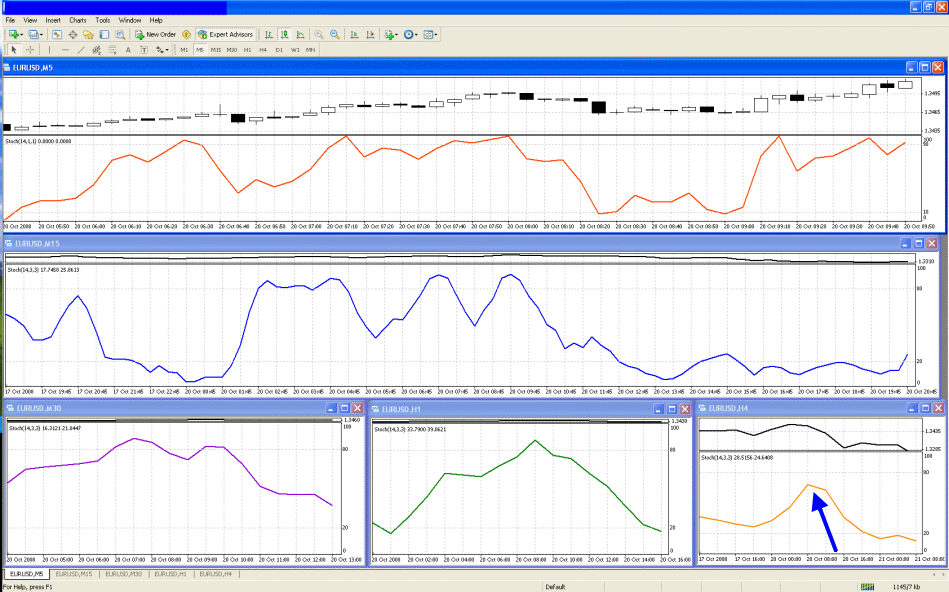Open the Strategy Tester icon
Image resolution: width=949 pixels, height=592 pixels.
[x=120, y=35]
